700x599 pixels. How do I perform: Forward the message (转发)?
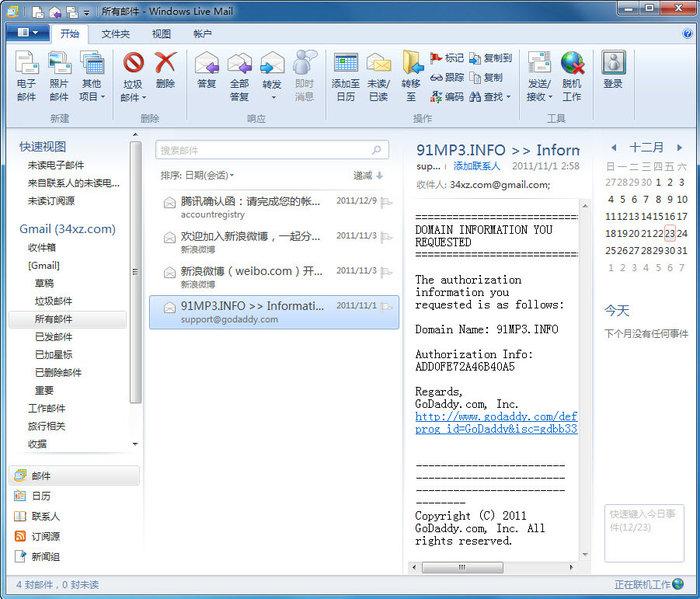(272, 76)
